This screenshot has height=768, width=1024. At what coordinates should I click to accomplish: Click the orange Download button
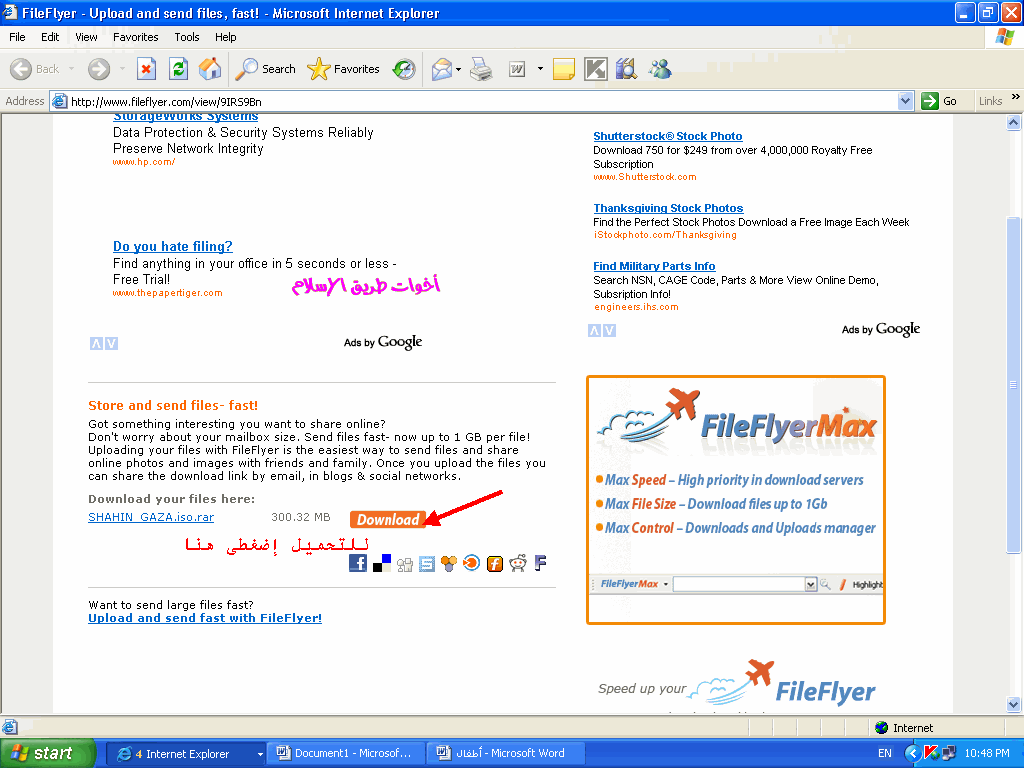click(388, 519)
